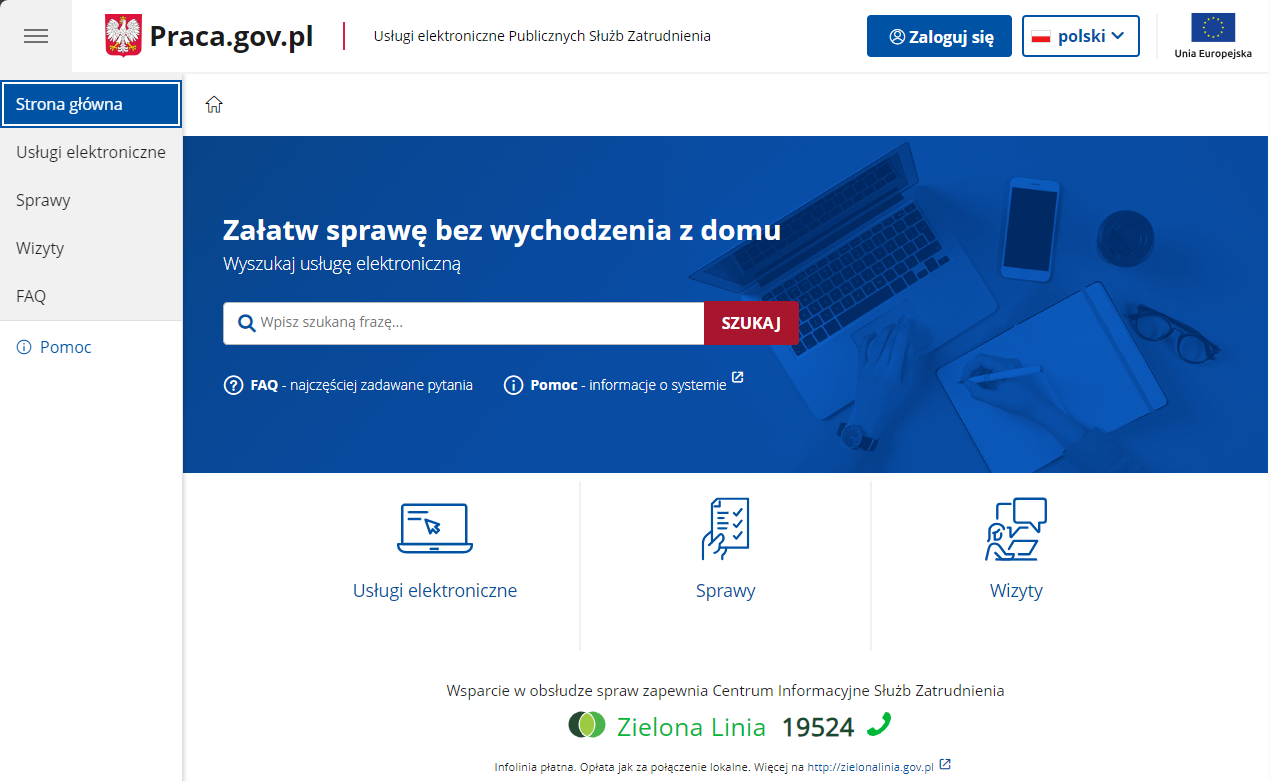The width and height of the screenshot is (1271, 781).
Task: Click the green phone handset icon
Action: pyautogui.click(x=879, y=724)
